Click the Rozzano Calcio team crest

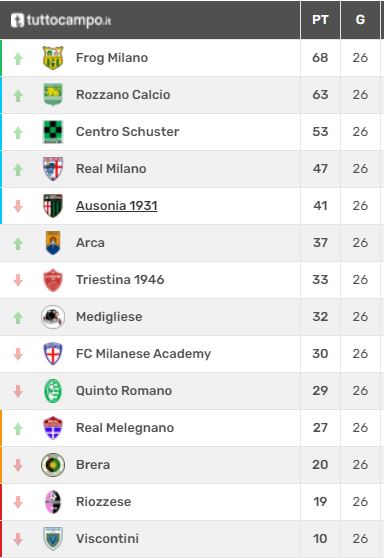click(x=53, y=95)
